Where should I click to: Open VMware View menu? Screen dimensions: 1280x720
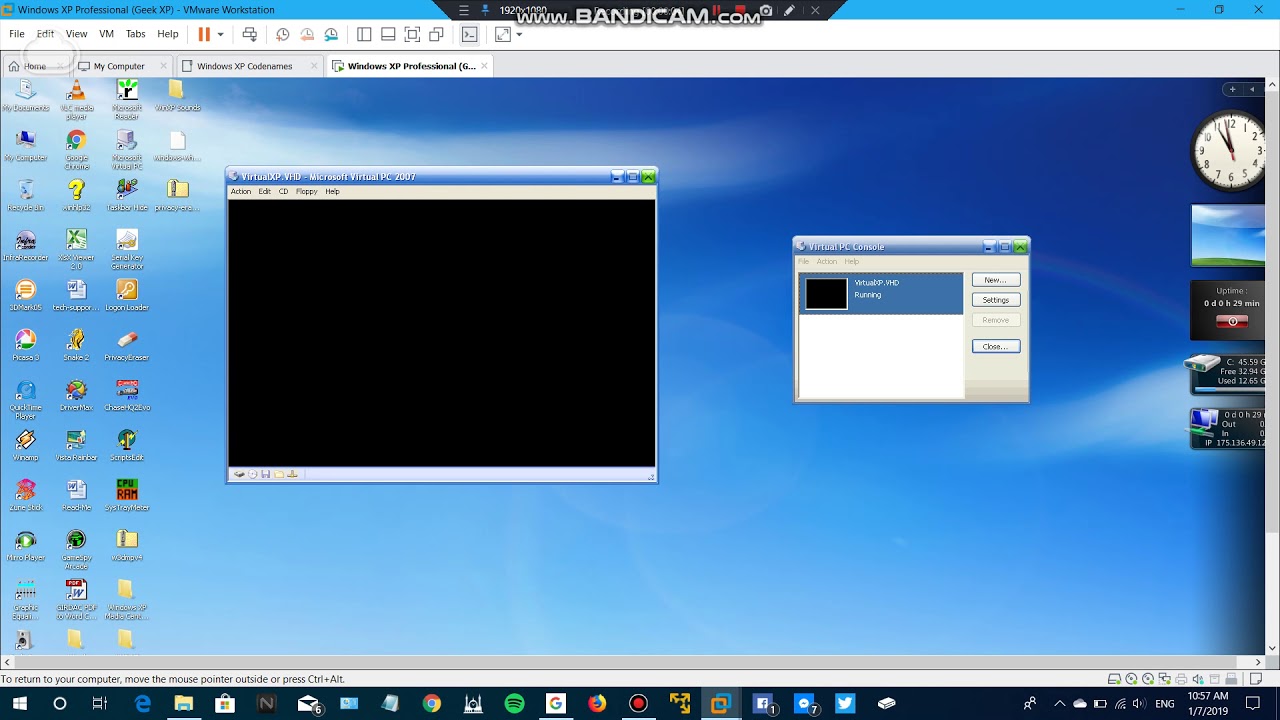pos(76,34)
